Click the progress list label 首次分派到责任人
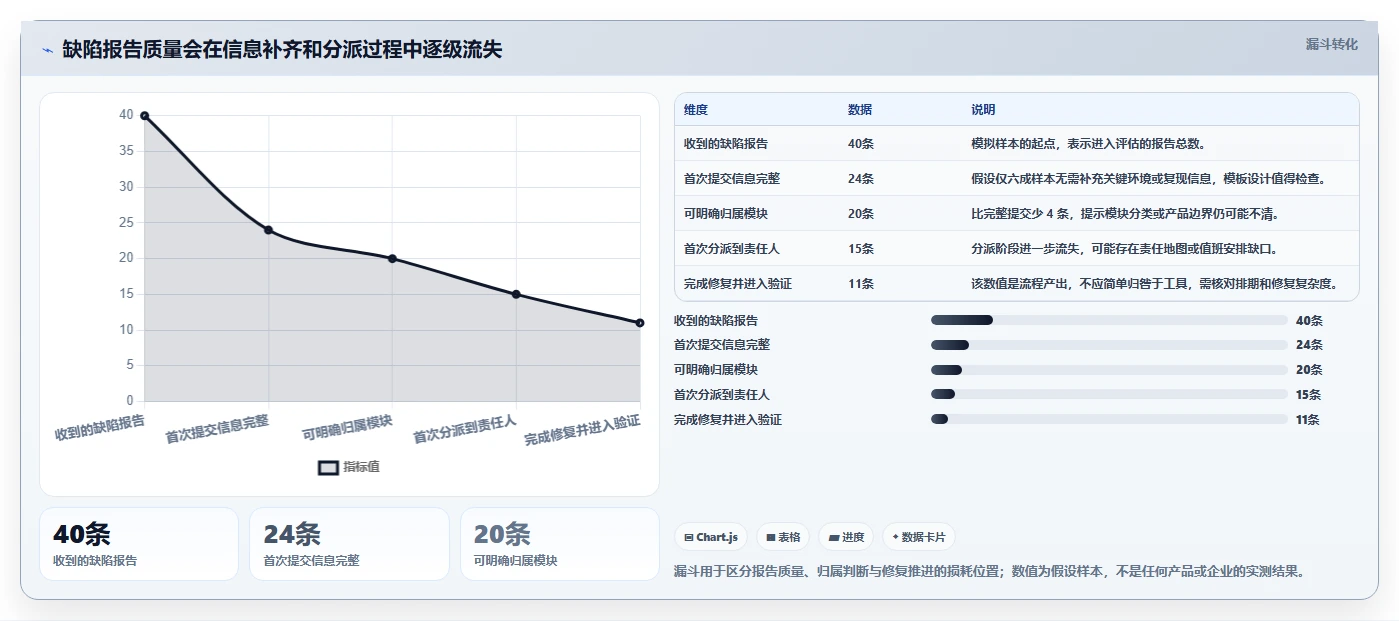The height and width of the screenshot is (621, 1399). pyautogui.click(x=722, y=395)
